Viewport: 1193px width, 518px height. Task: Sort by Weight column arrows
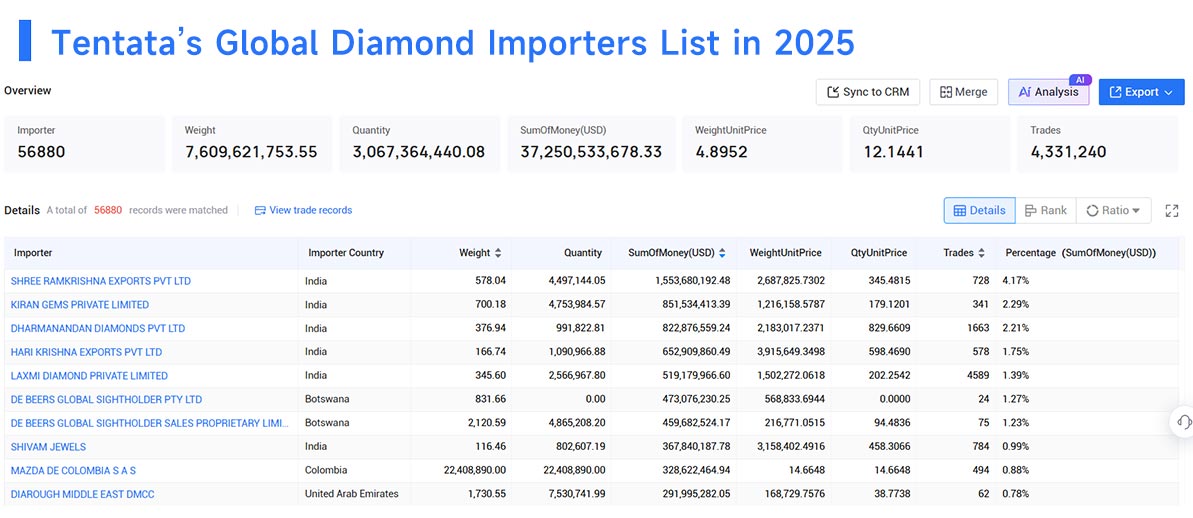[x=498, y=253]
